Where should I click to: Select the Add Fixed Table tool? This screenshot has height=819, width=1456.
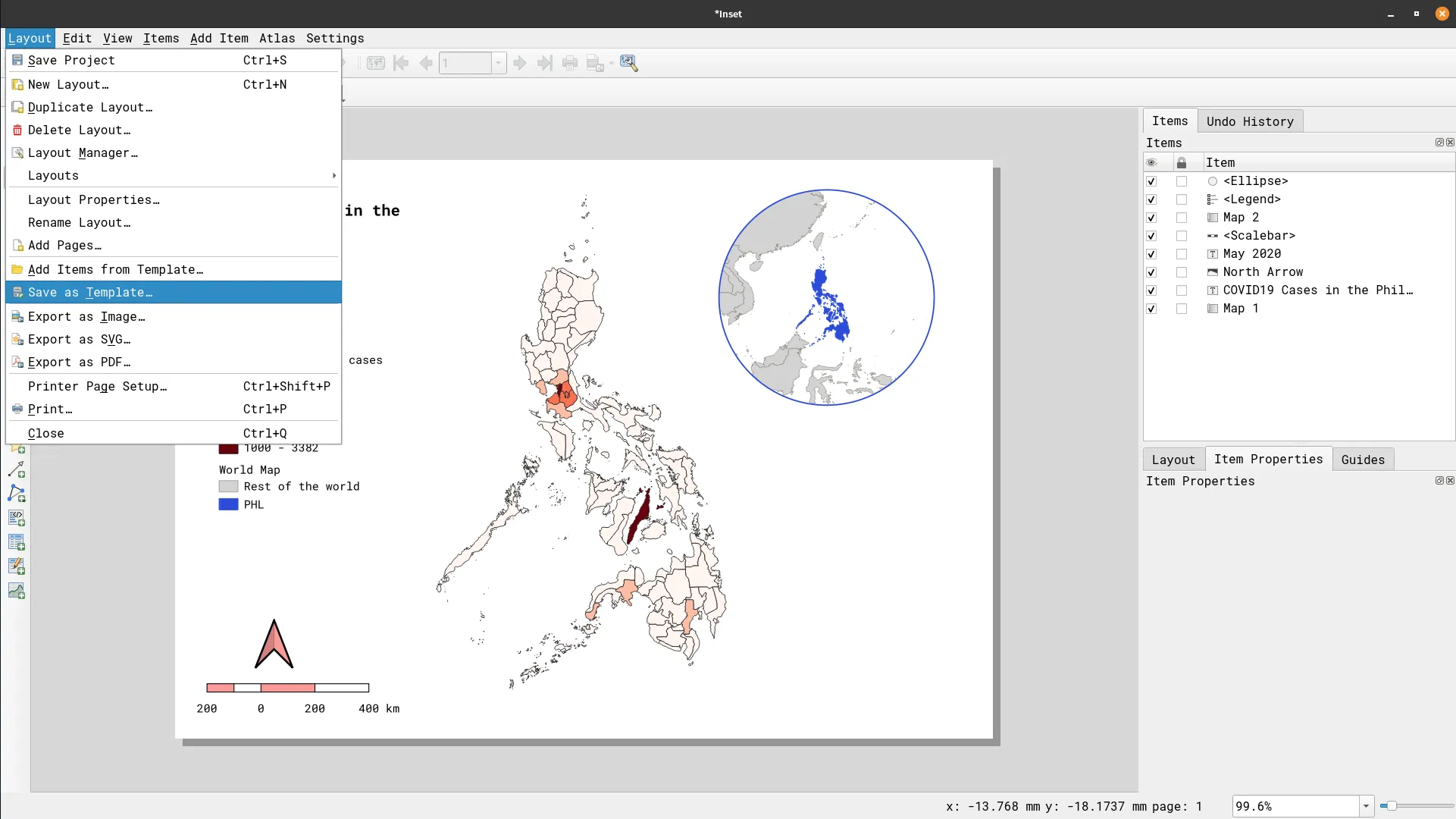click(x=17, y=566)
